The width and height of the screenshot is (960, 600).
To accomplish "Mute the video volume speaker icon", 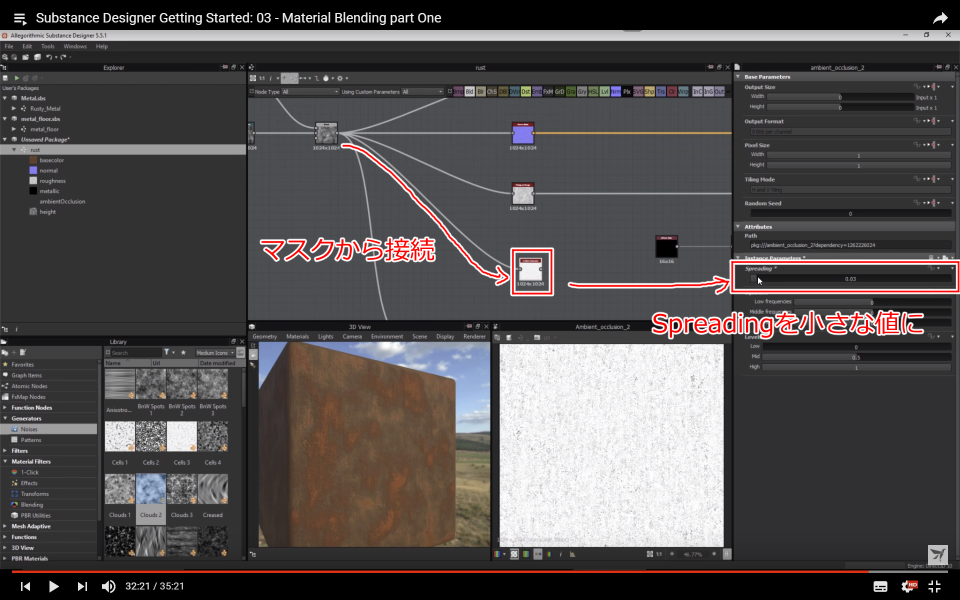I will pos(108,587).
